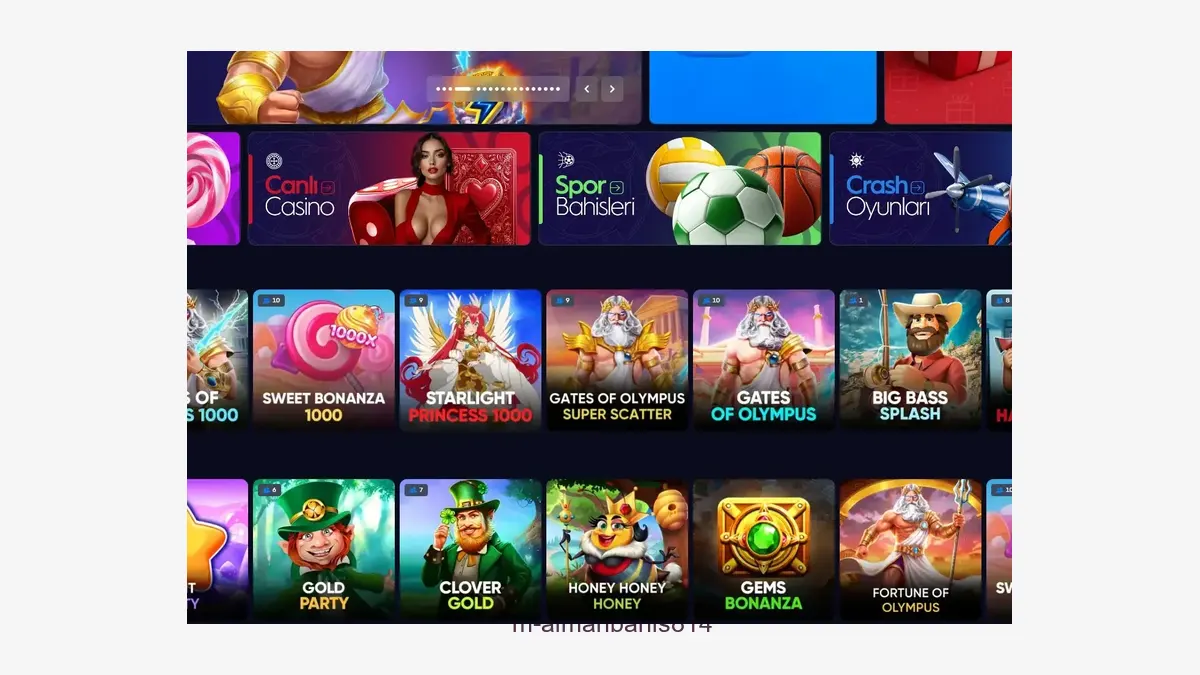Click ball icon above Spor Bahisleri
This screenshot has height=675, width=1200.
565,160
